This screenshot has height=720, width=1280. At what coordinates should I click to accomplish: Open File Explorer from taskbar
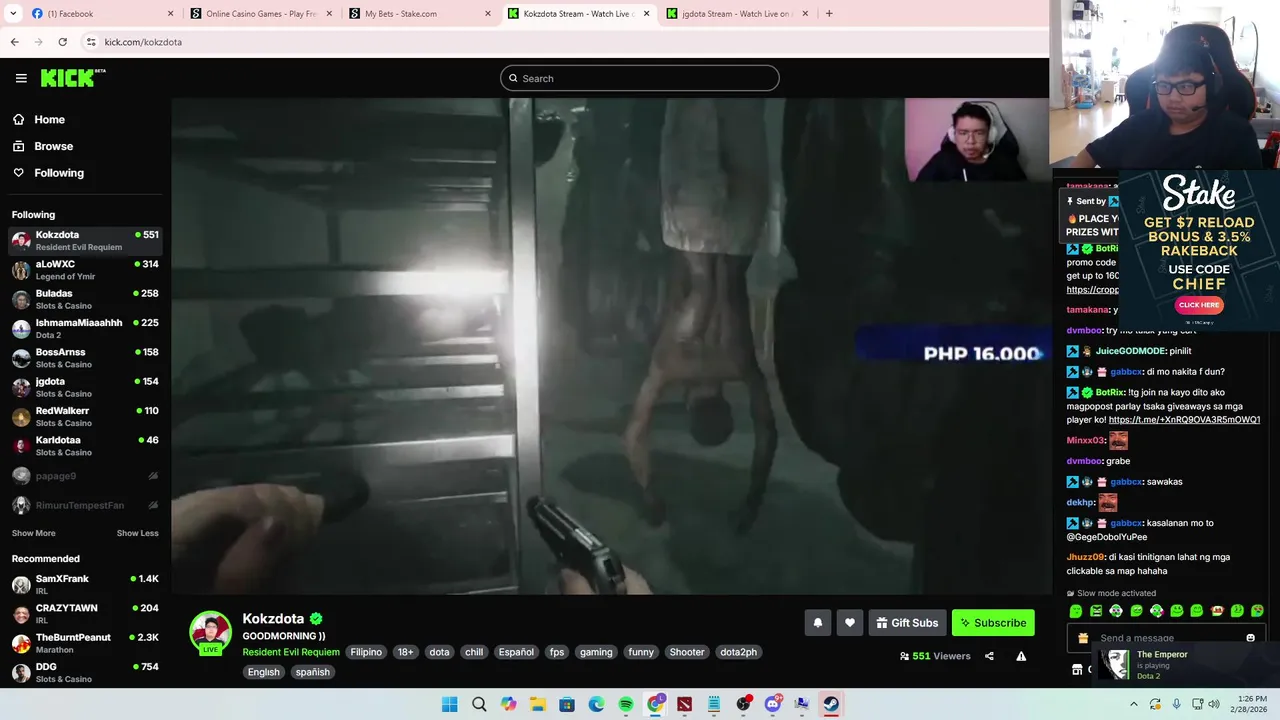pos(537,704)
